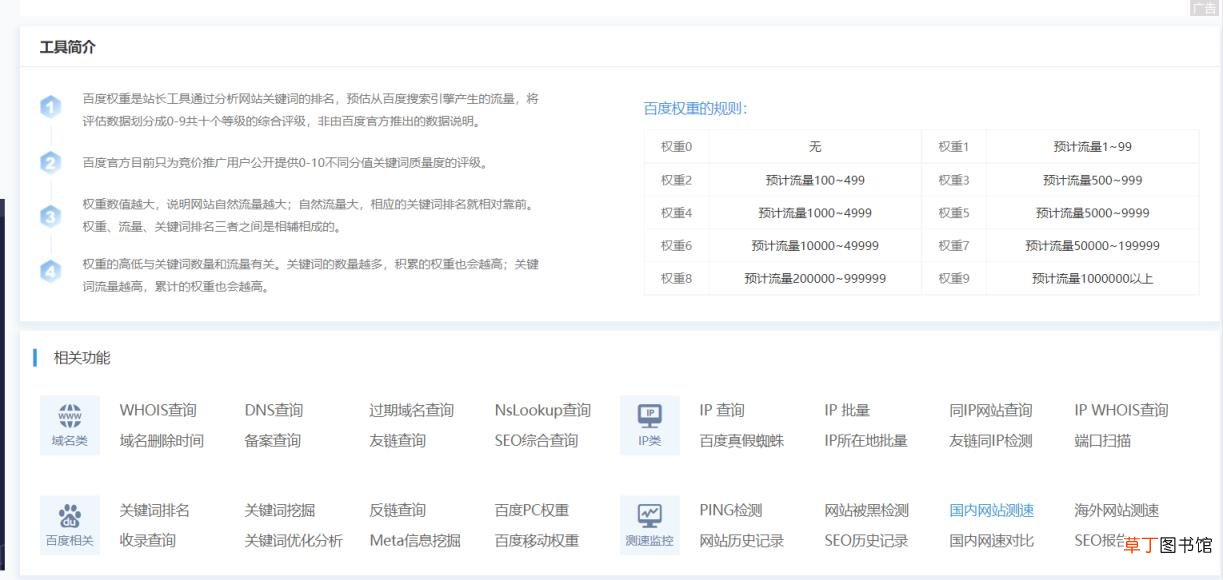Click the 工具简介 section heading
The width and height of the screenshot is (1223, 580).
pyautogui.click(x=67, y=47)
